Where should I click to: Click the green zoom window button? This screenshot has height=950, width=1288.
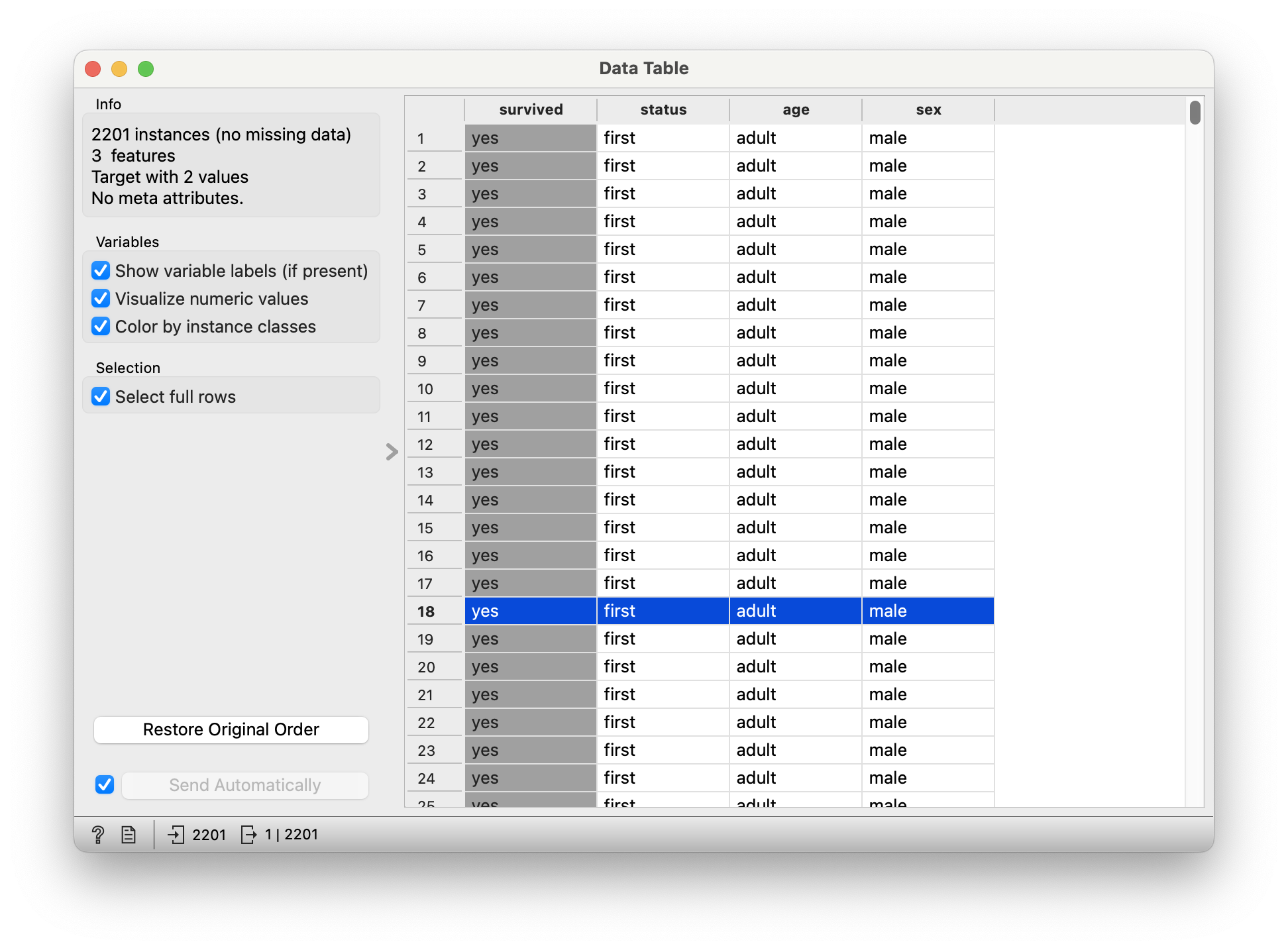tap(146, 69)
